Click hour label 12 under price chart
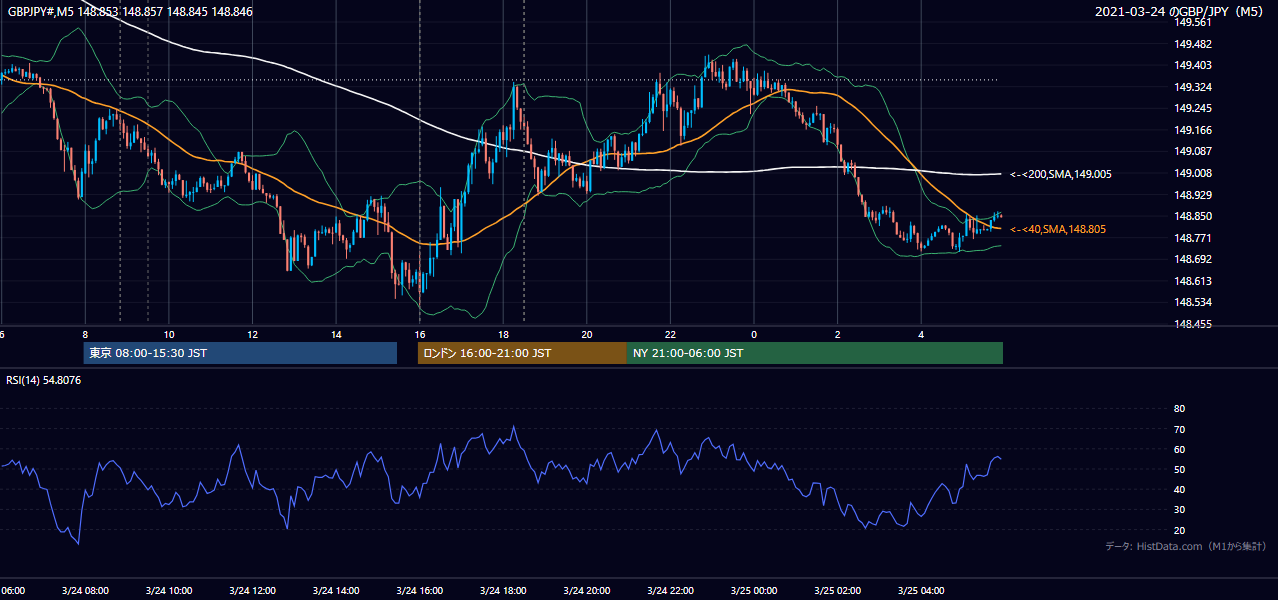1278x600 pixels. click(x=252, y=335)
